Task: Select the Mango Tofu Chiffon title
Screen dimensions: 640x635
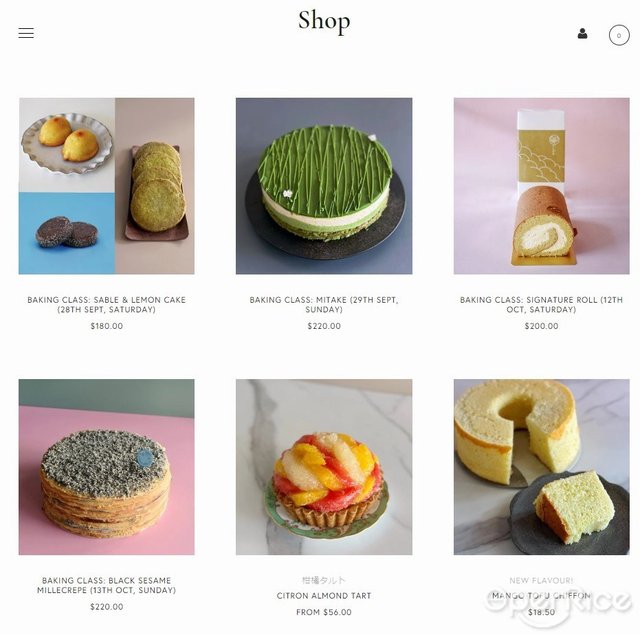Action: [542, 596]
